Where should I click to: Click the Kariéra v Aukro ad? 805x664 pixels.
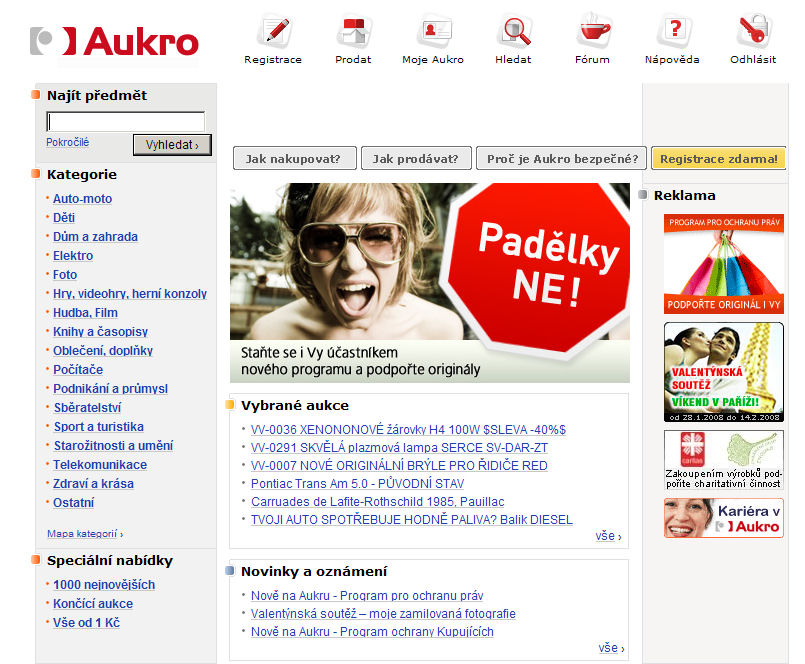724,518
